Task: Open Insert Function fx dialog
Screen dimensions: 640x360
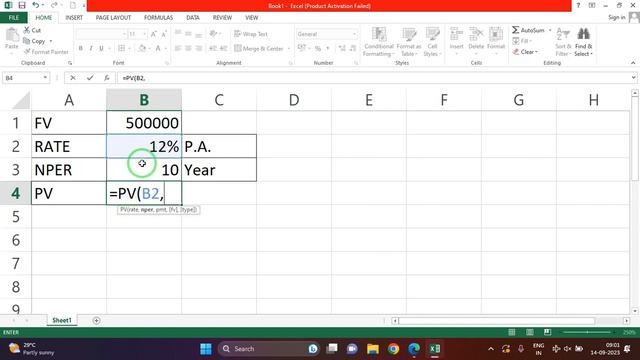Action: point(107,78)
